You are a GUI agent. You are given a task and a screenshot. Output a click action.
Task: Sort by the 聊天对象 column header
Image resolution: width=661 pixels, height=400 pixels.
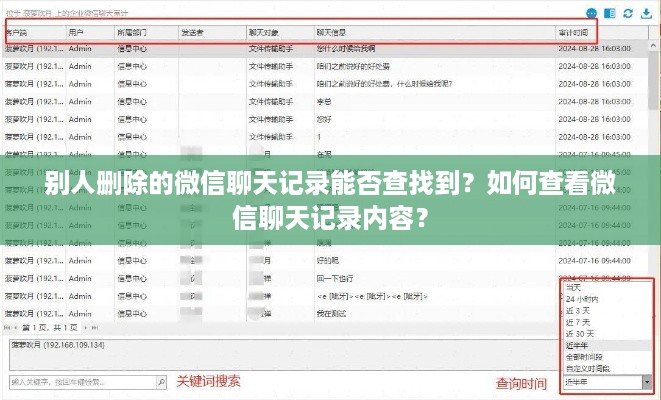(263, 32)
